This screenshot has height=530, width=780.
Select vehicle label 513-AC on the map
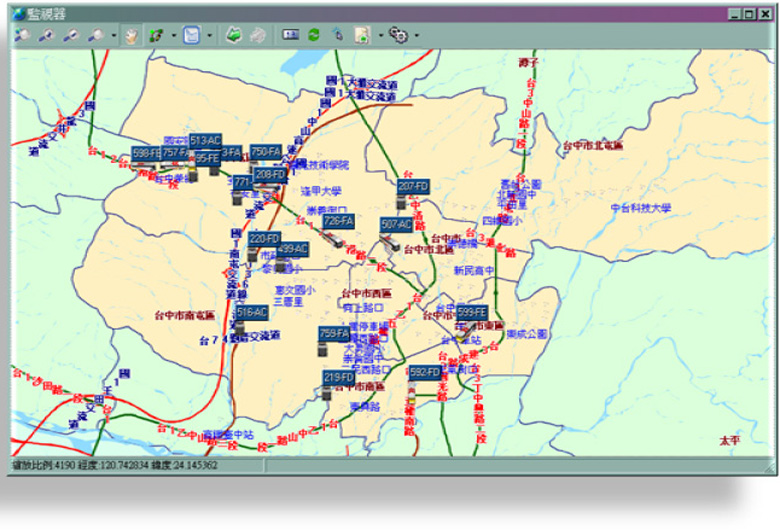tap(205, 141)
